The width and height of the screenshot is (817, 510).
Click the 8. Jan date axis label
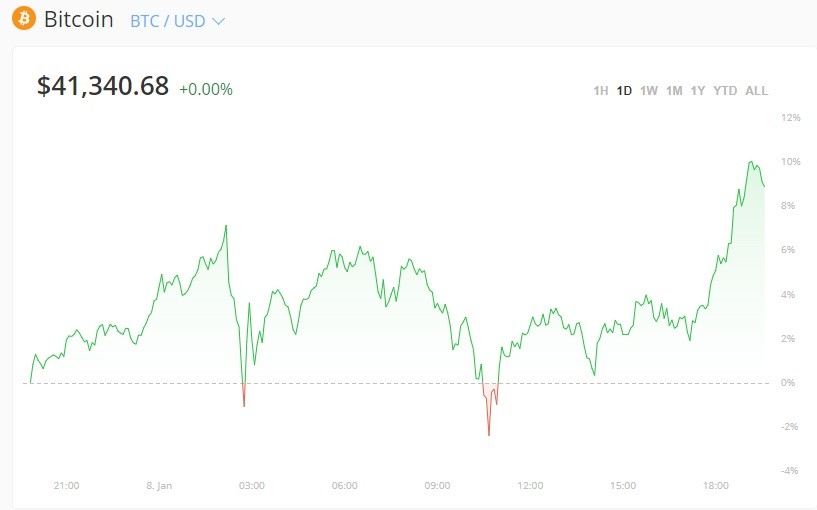pos(159,486)
